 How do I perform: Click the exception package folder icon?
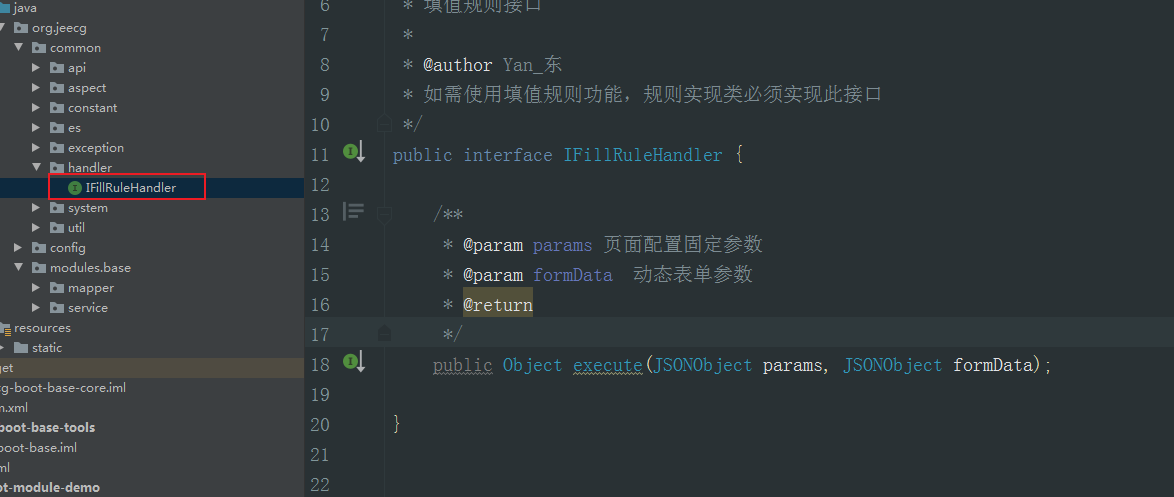click(58, 147)
